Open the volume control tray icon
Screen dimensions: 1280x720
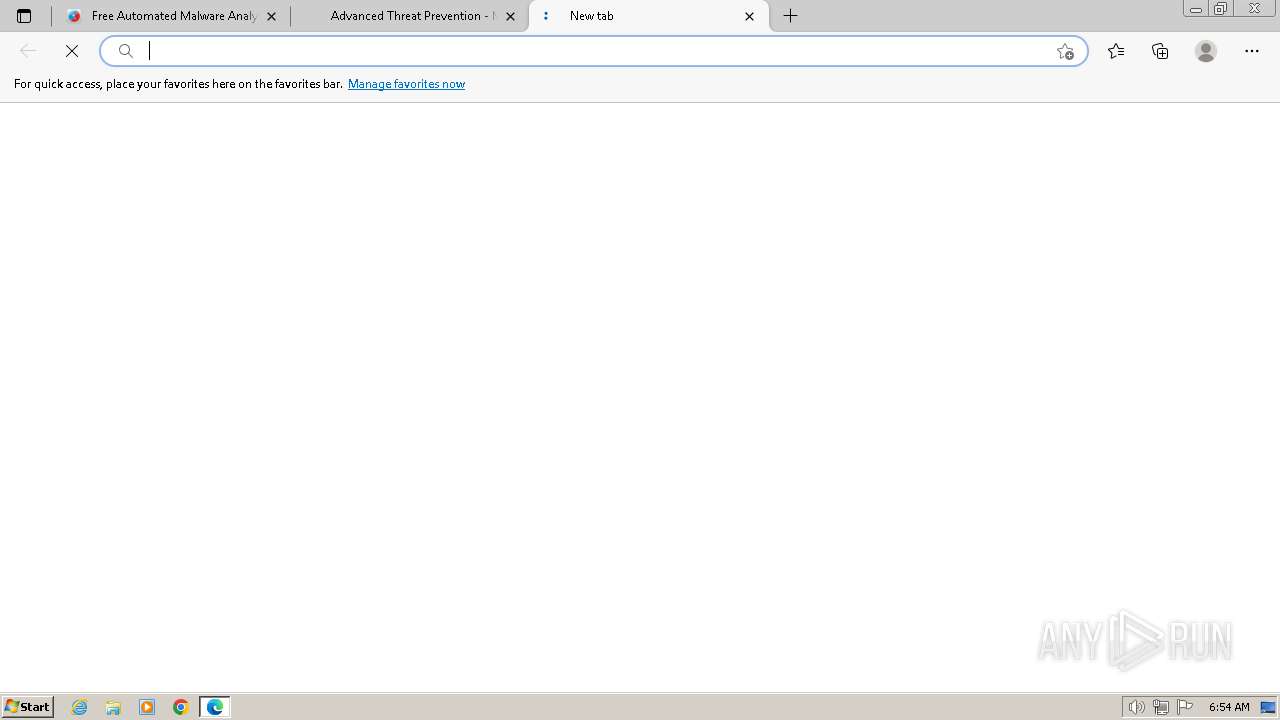[1137, 707]
